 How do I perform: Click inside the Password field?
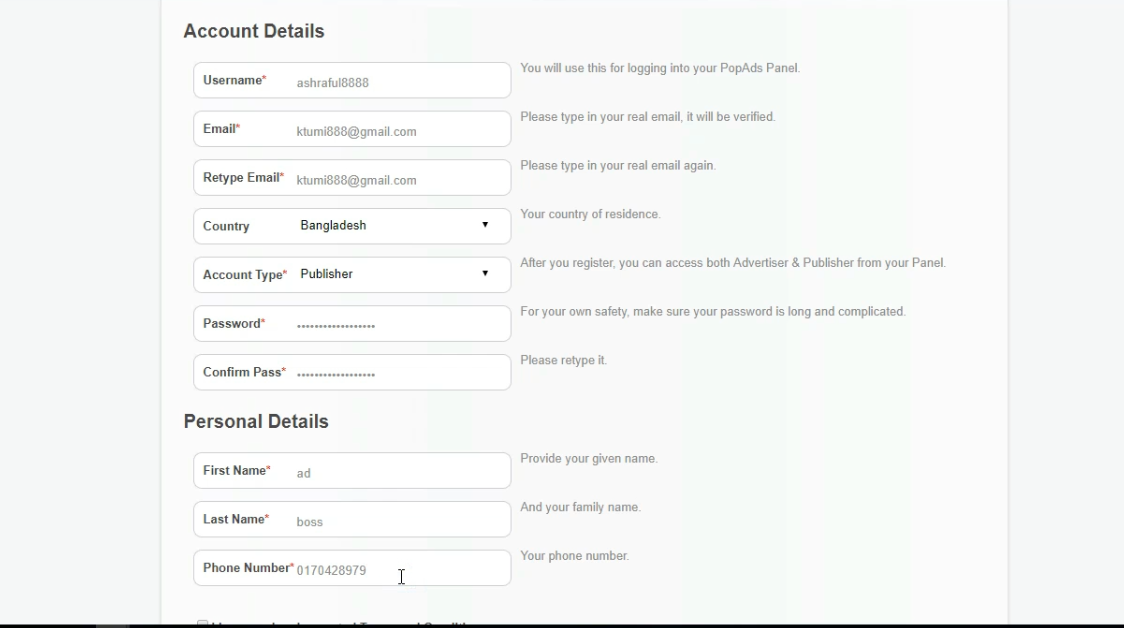400,325
